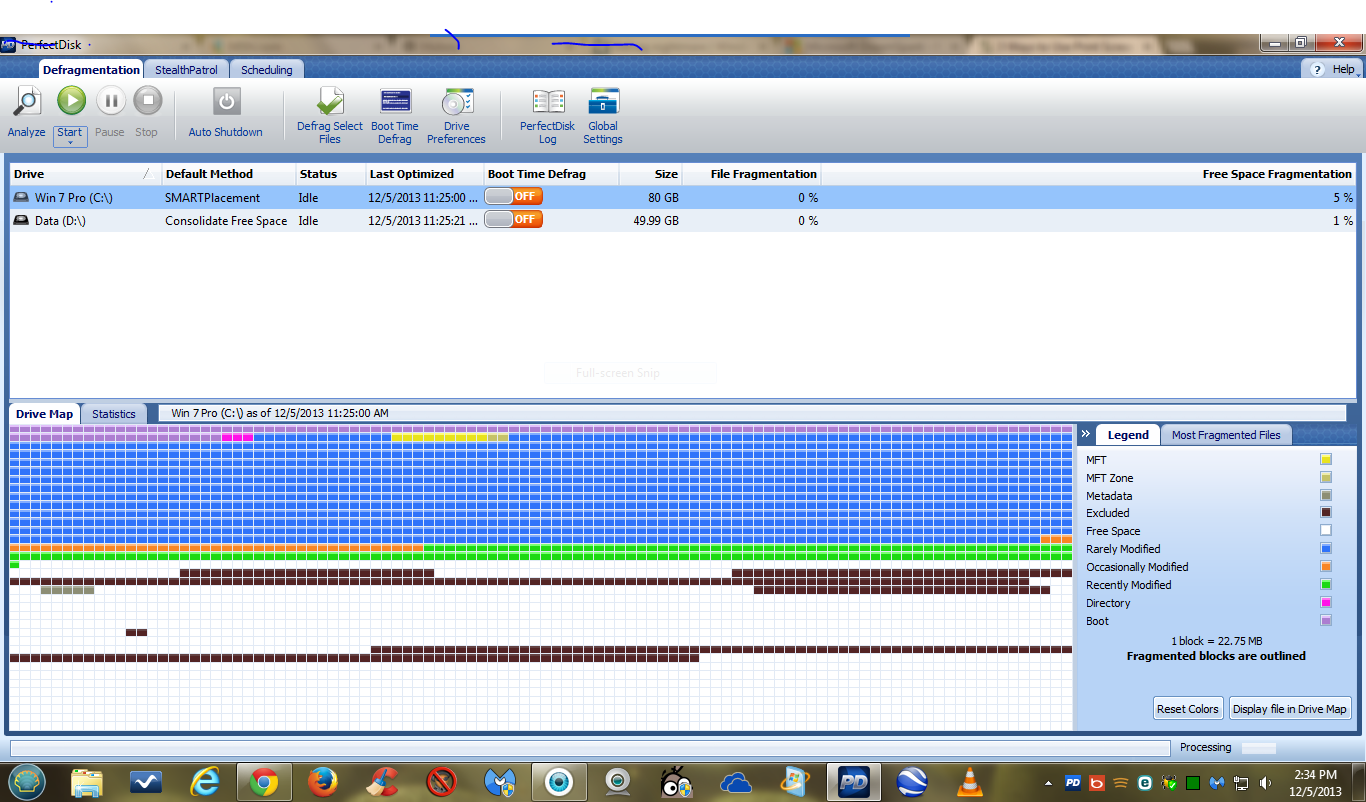
Task: Click the Metadata gray color swatch
Action: coord(1326,495)
